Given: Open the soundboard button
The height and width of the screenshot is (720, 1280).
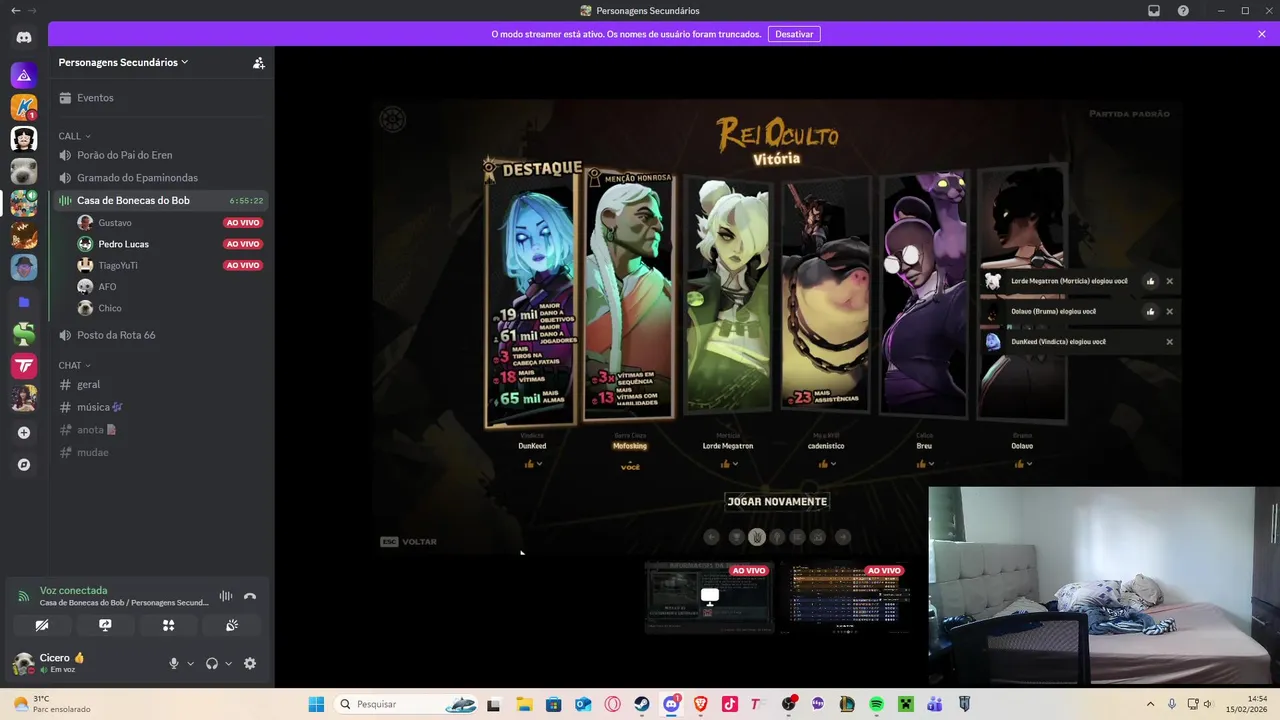Looking at the screenshot, I should 232,625.
